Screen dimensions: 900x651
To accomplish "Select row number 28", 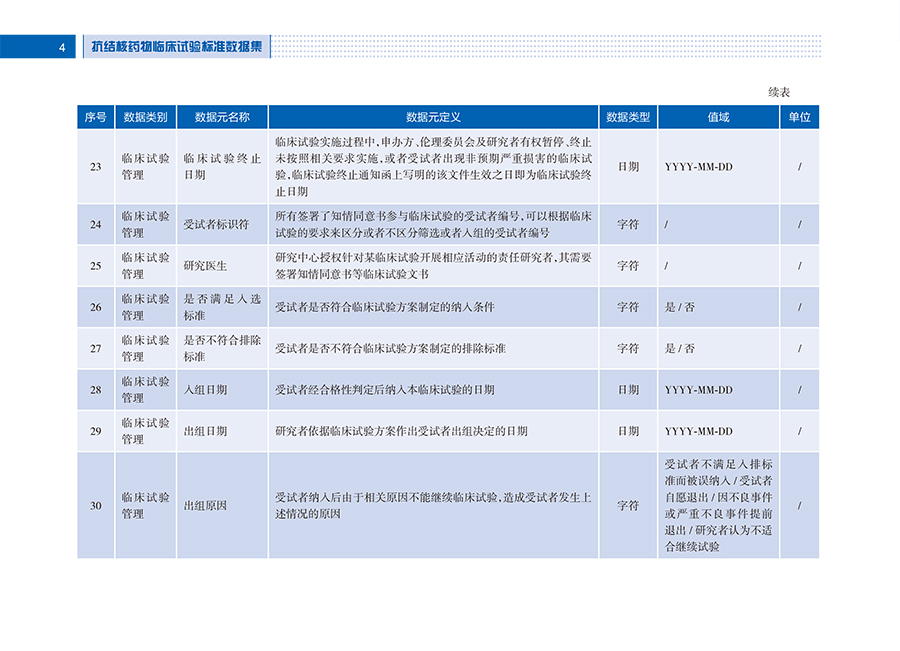I will pyautogui.click(x=96, y=390).
